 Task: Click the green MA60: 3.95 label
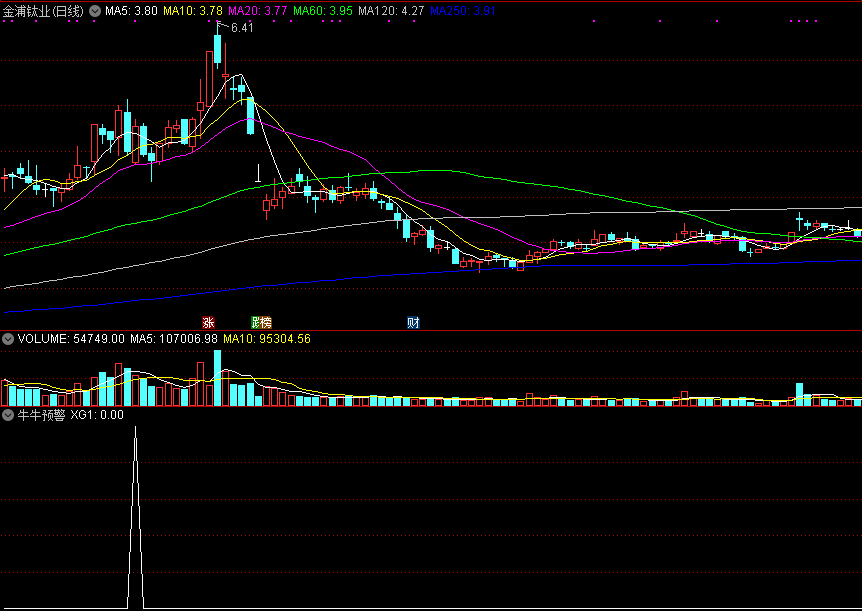323,10
